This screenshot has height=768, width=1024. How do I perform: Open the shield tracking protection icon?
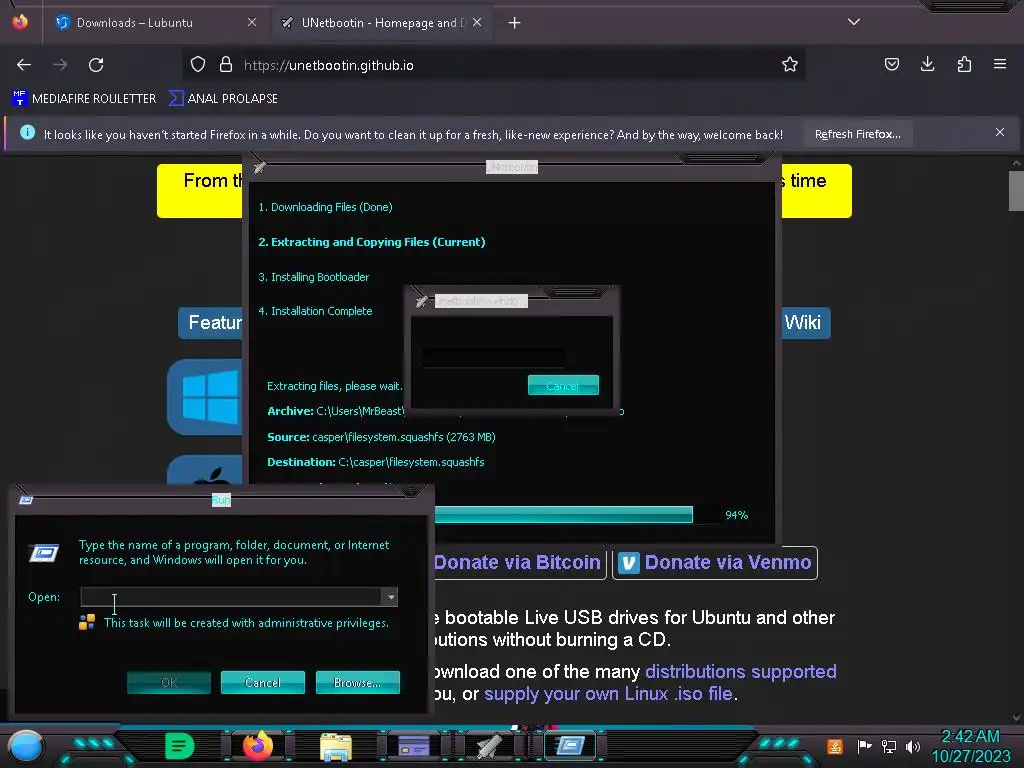click(198, 65)
